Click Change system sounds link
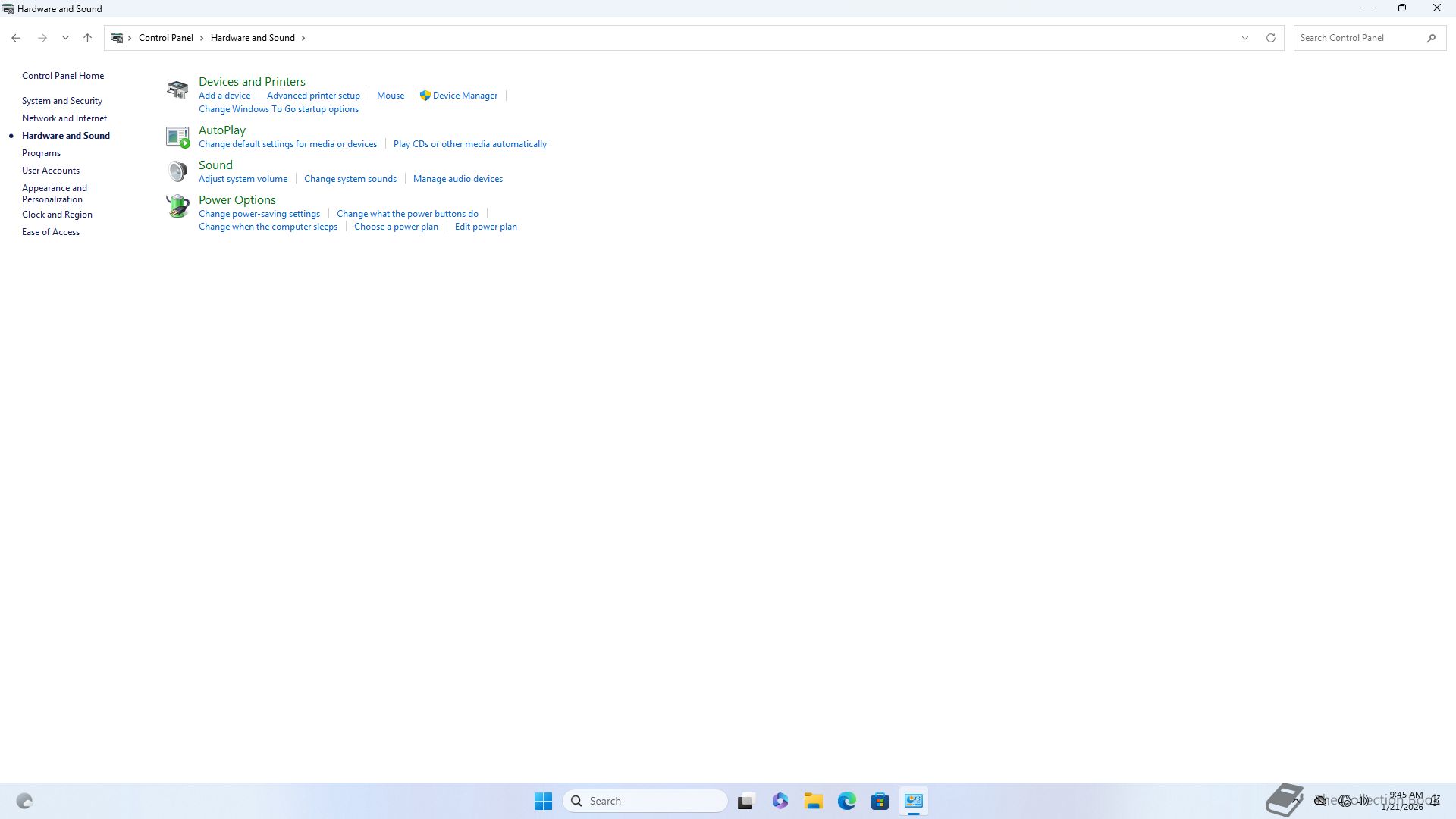 point(350,179)
